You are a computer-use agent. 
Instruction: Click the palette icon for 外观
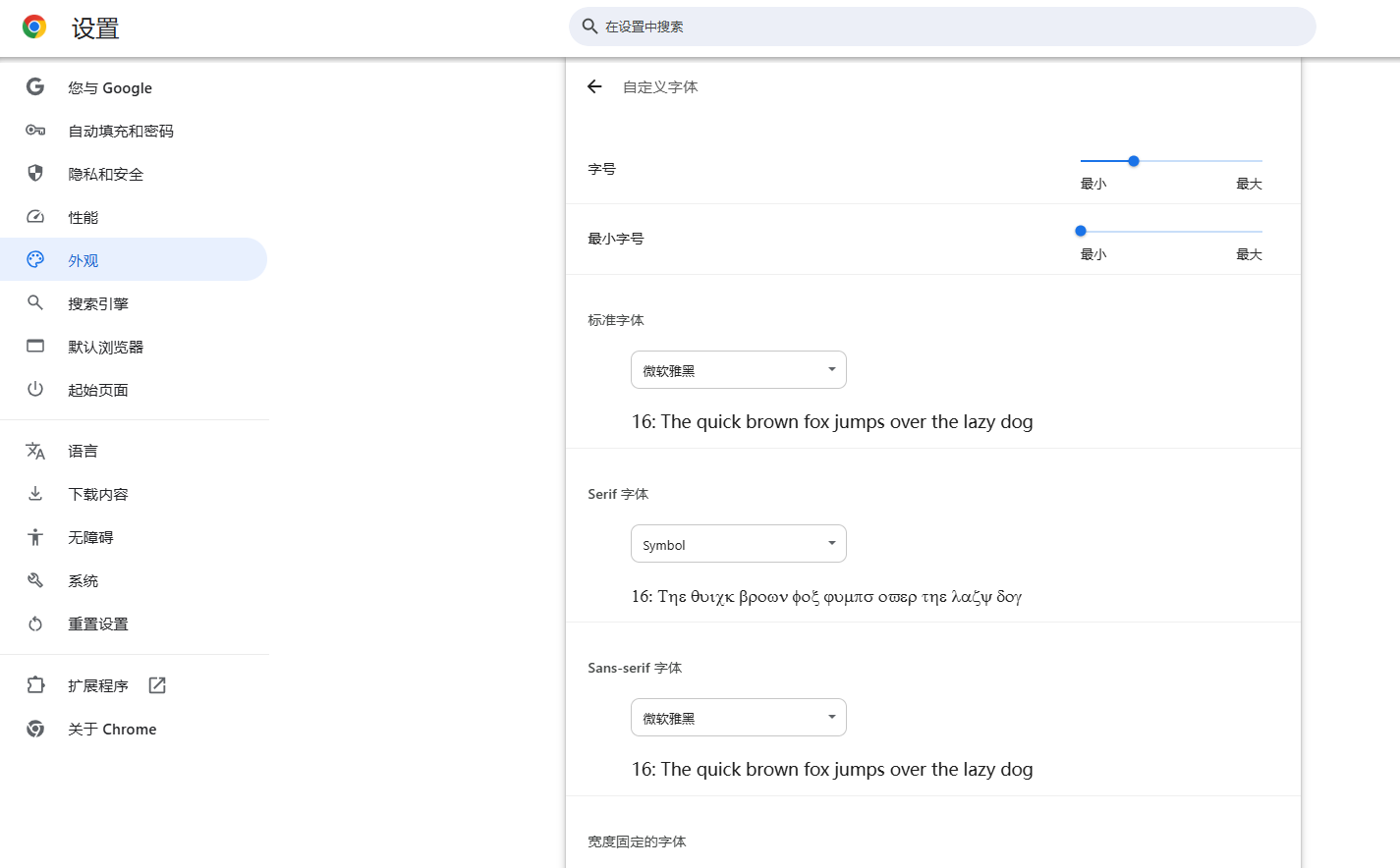[x=35, y=259]
